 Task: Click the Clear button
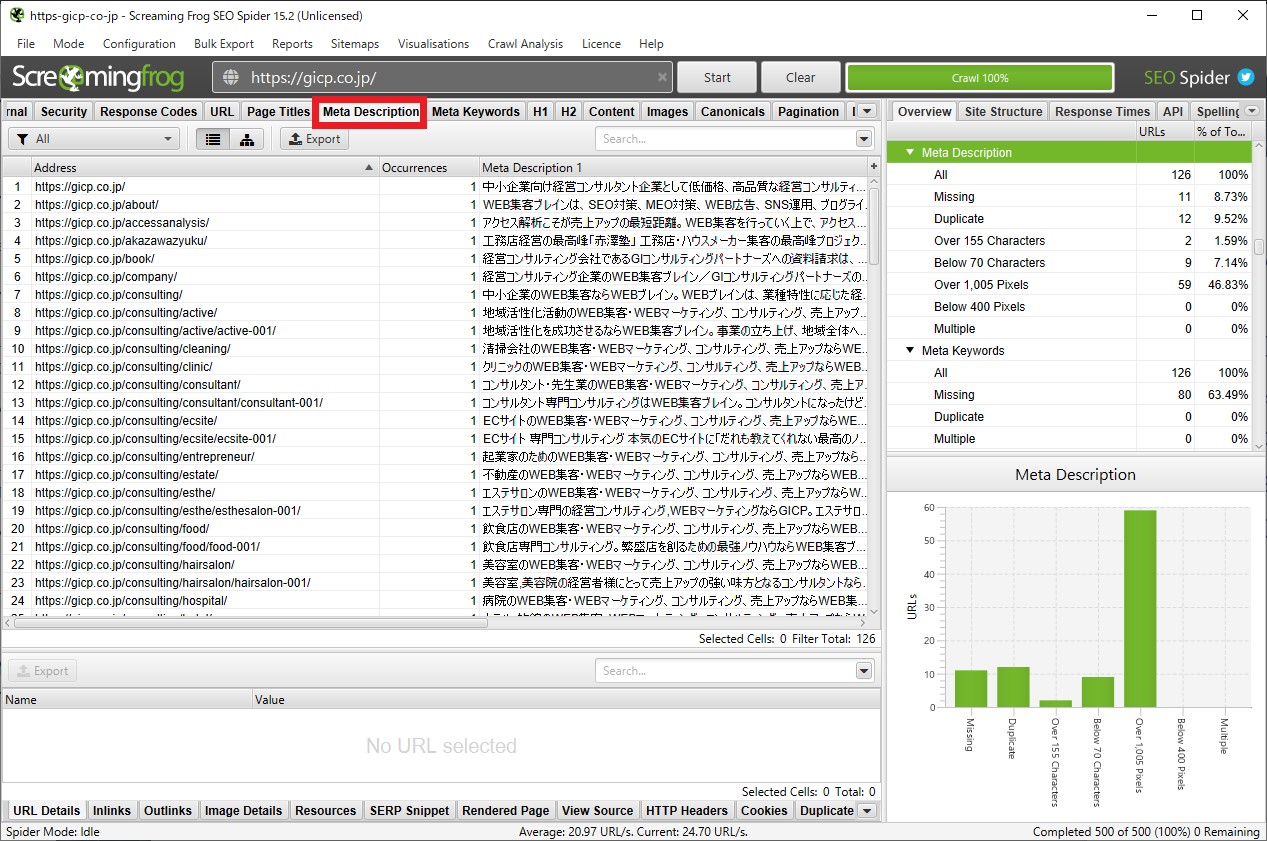800,77
